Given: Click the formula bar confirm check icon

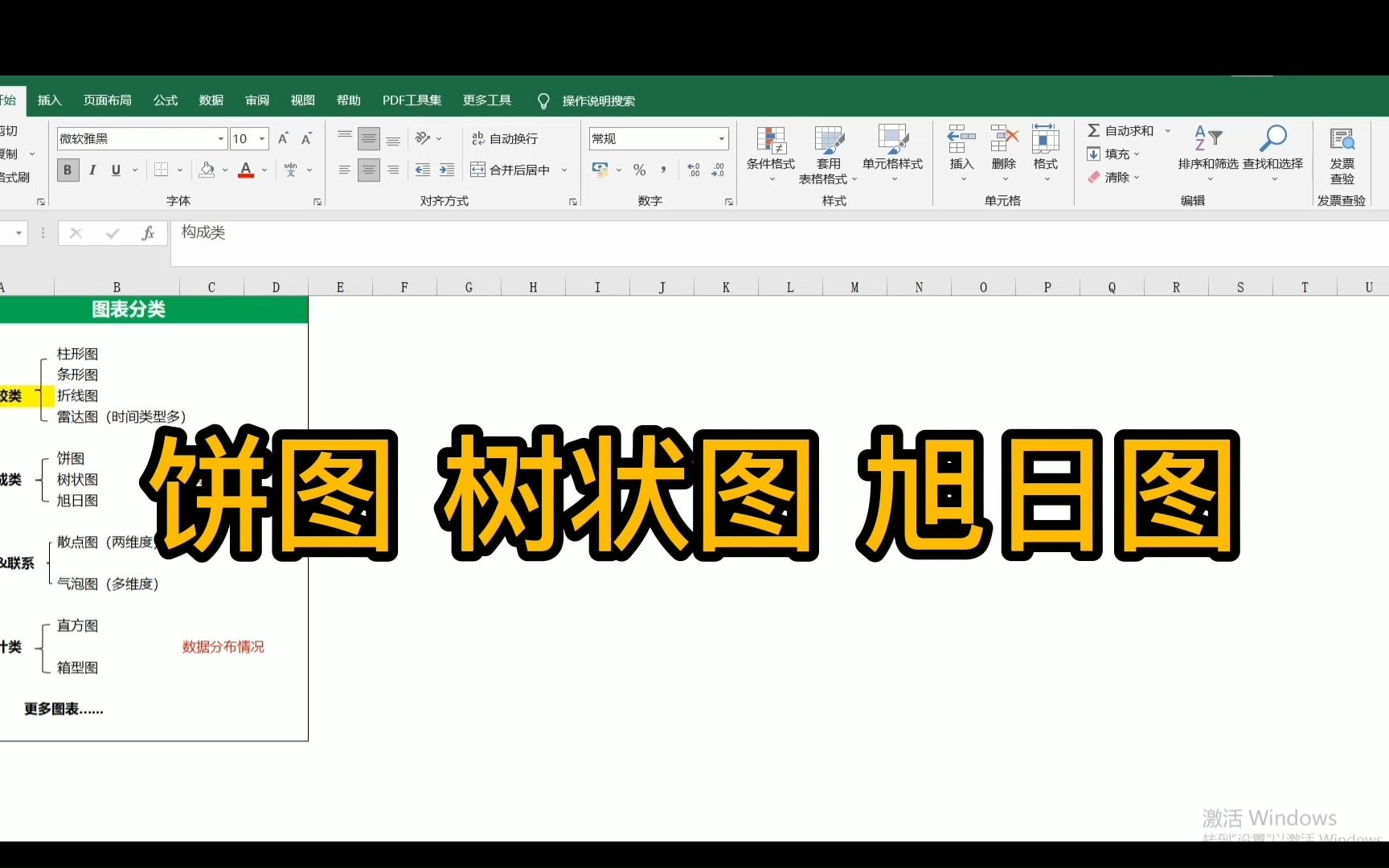Looking at the screenshot, I should (113, 233).
